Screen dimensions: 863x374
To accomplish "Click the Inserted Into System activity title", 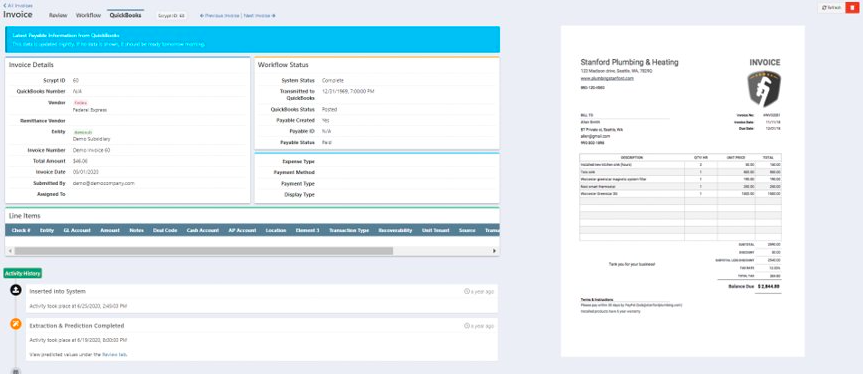I will (57, 292).
